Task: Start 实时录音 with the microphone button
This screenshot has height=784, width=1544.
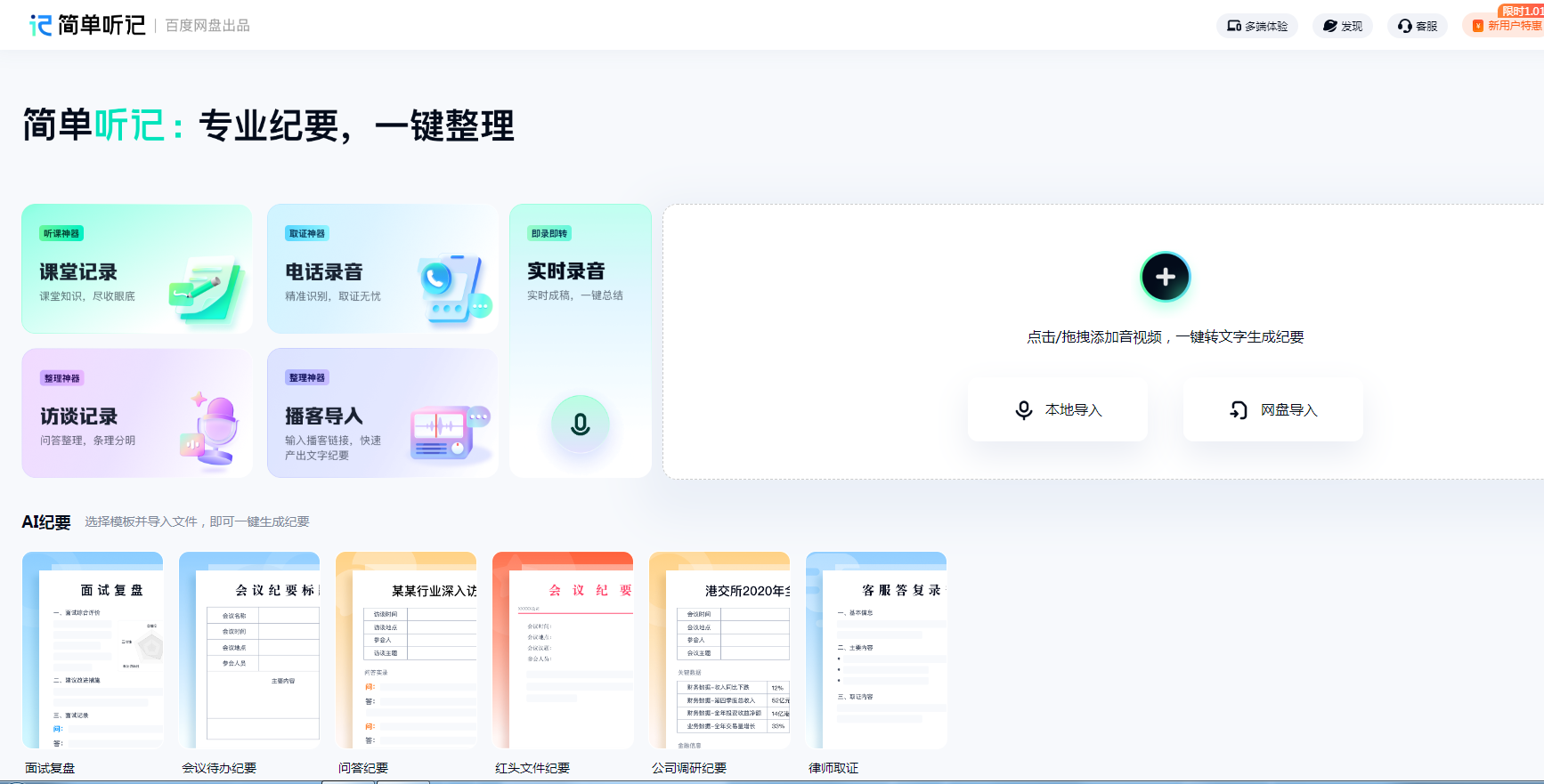Action: [581, 424]
